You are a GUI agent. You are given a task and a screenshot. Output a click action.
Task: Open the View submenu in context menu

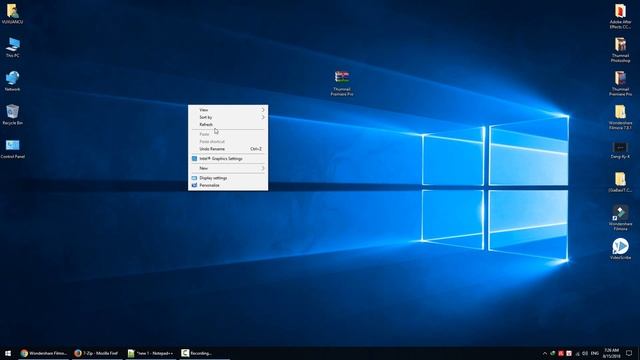tap(228, 110)
